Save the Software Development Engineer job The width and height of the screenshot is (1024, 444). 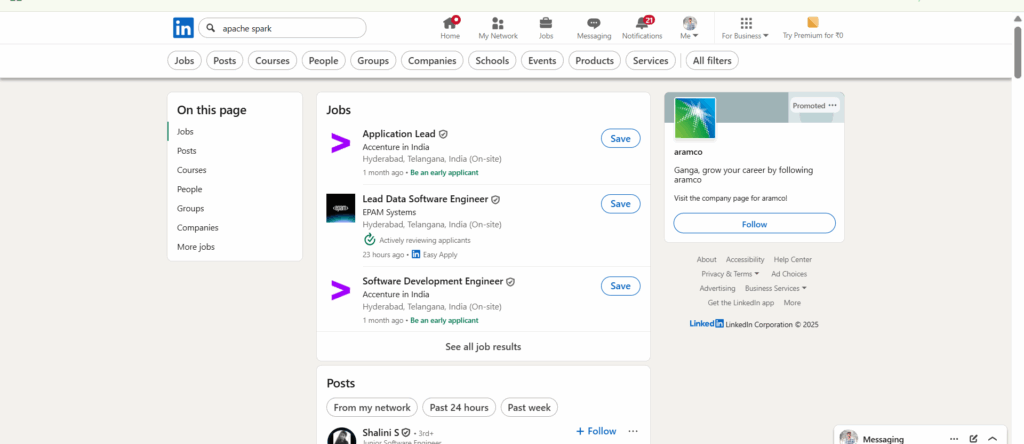pyautogui.click(x=620, y=286)
